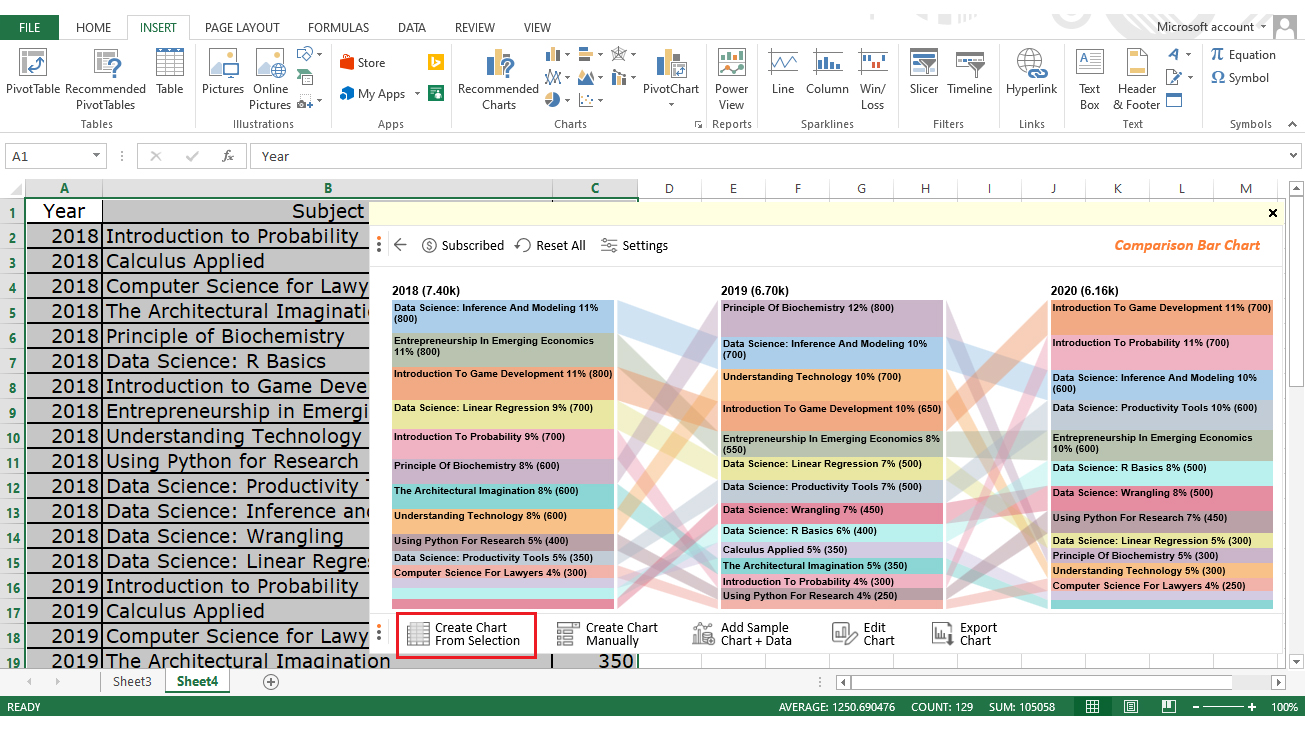Click the Subscribed button

pos(463,245)
